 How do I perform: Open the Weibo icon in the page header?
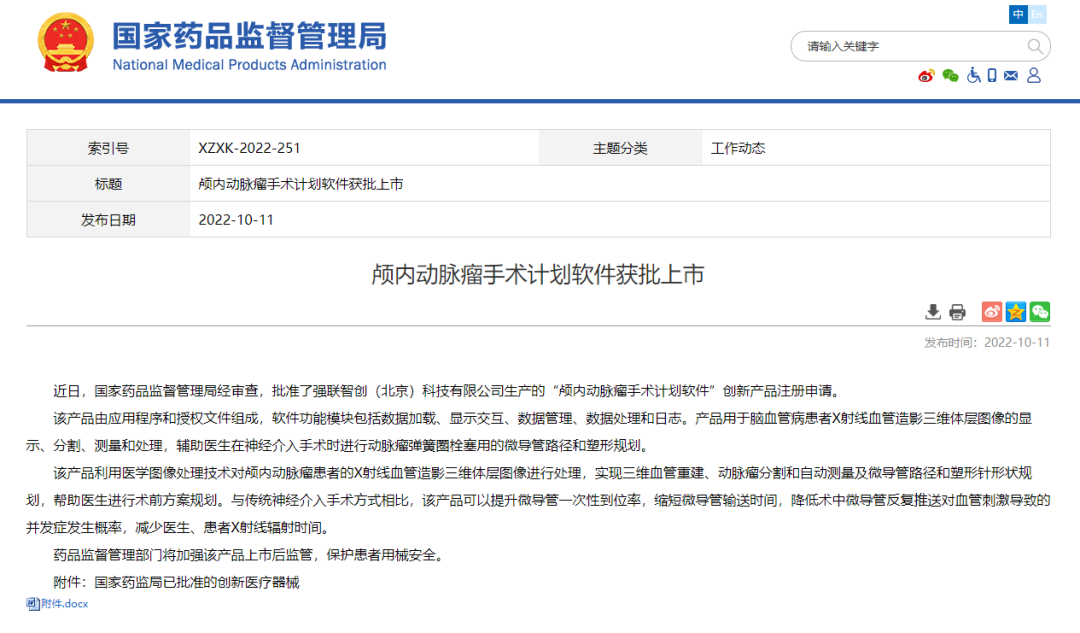(926, 76)
